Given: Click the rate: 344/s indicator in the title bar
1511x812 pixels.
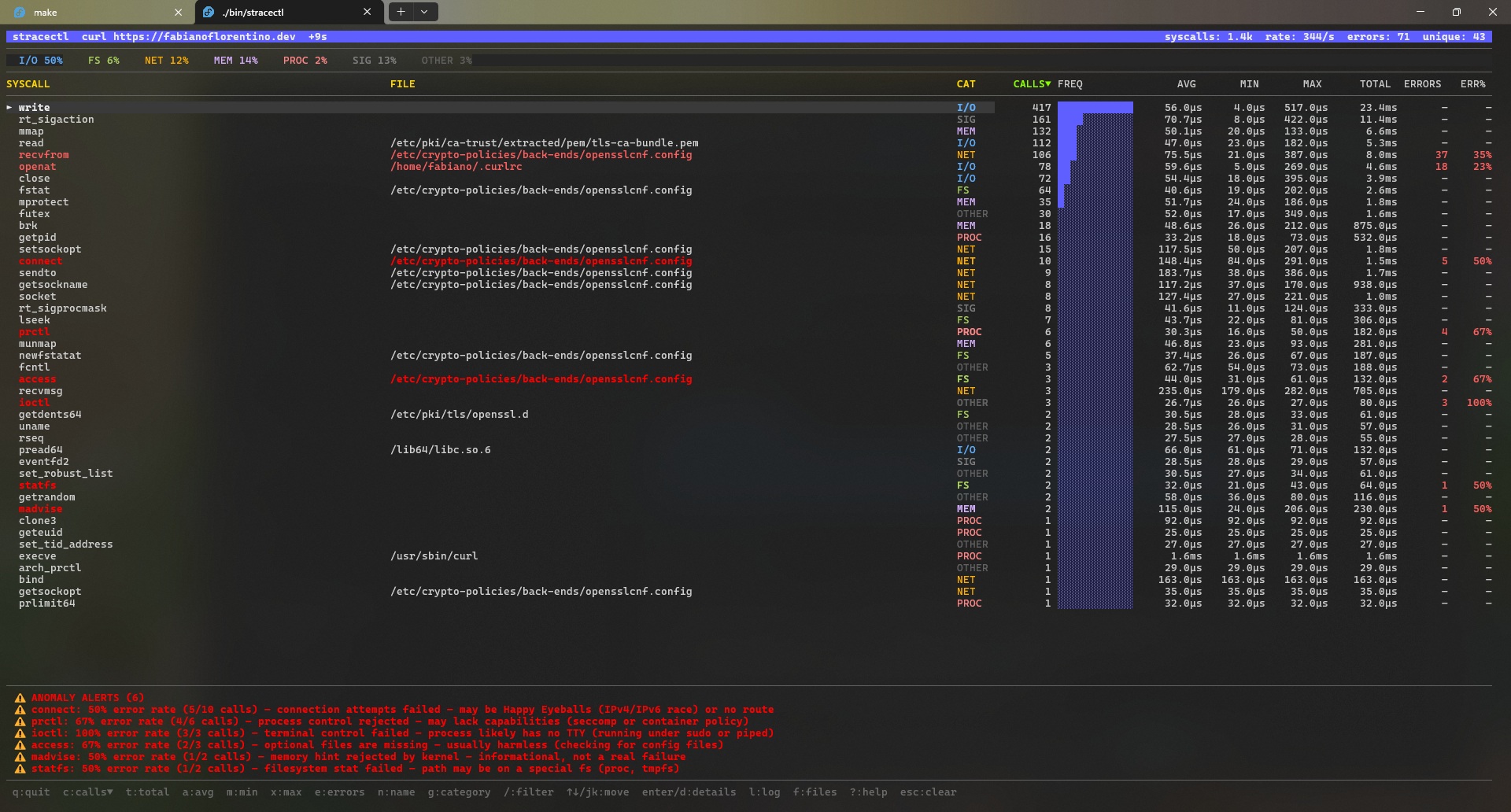Looking at the screenshot, I should (x=1299, y=36).
